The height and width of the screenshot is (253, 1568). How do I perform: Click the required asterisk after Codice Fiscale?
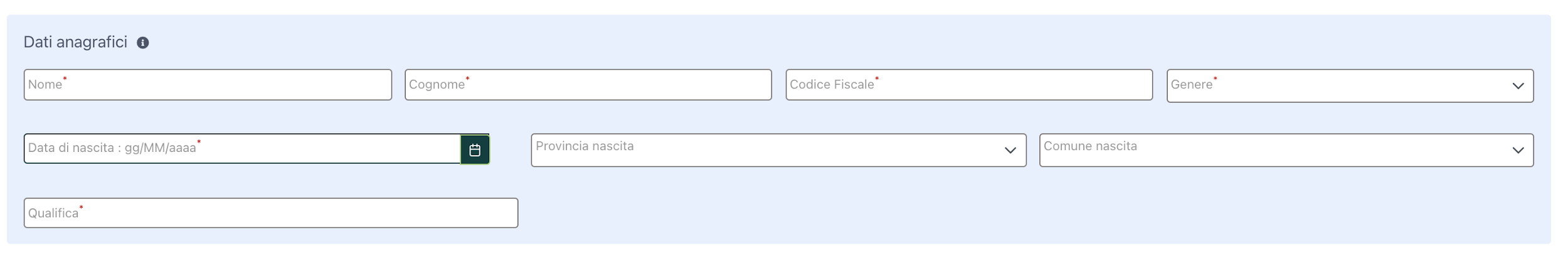877,79
